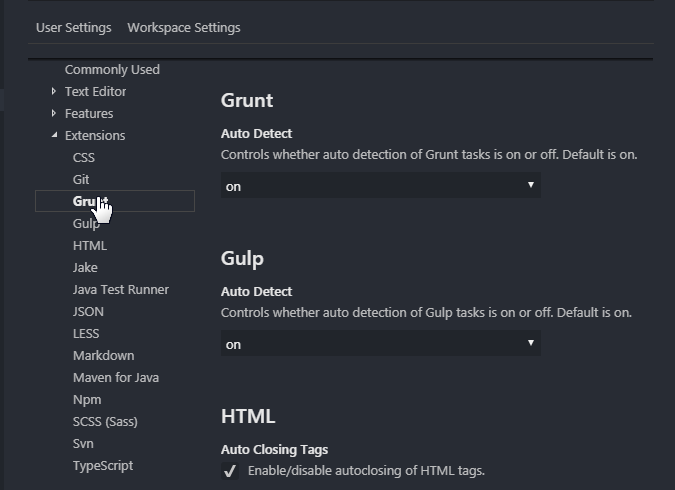Click the Gulp section heading

click(x=242, y=259)
